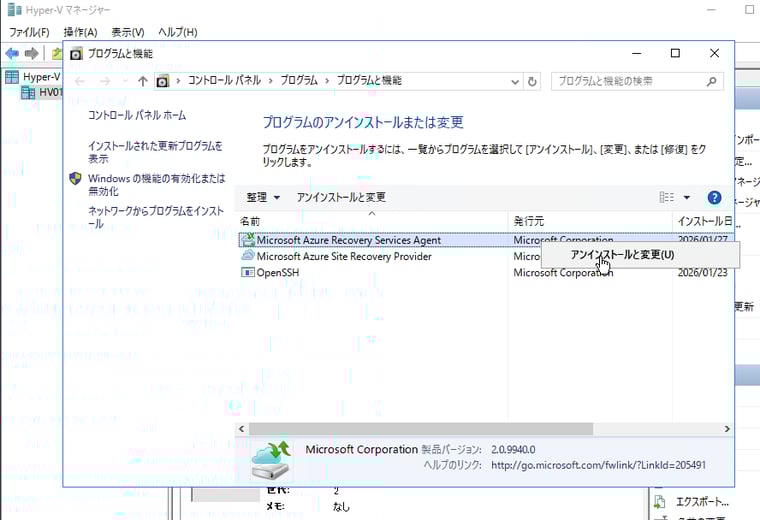Click OpenSSH publisher Microsoft Corporation cell

click(x=563, y=273)
